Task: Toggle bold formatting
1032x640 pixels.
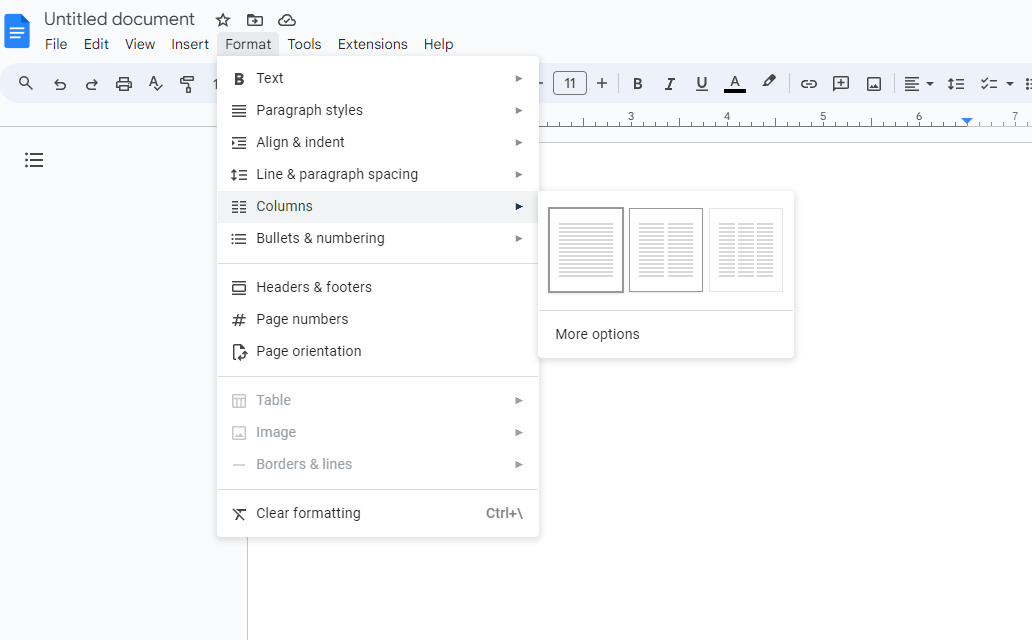Action: pos(637,84)
